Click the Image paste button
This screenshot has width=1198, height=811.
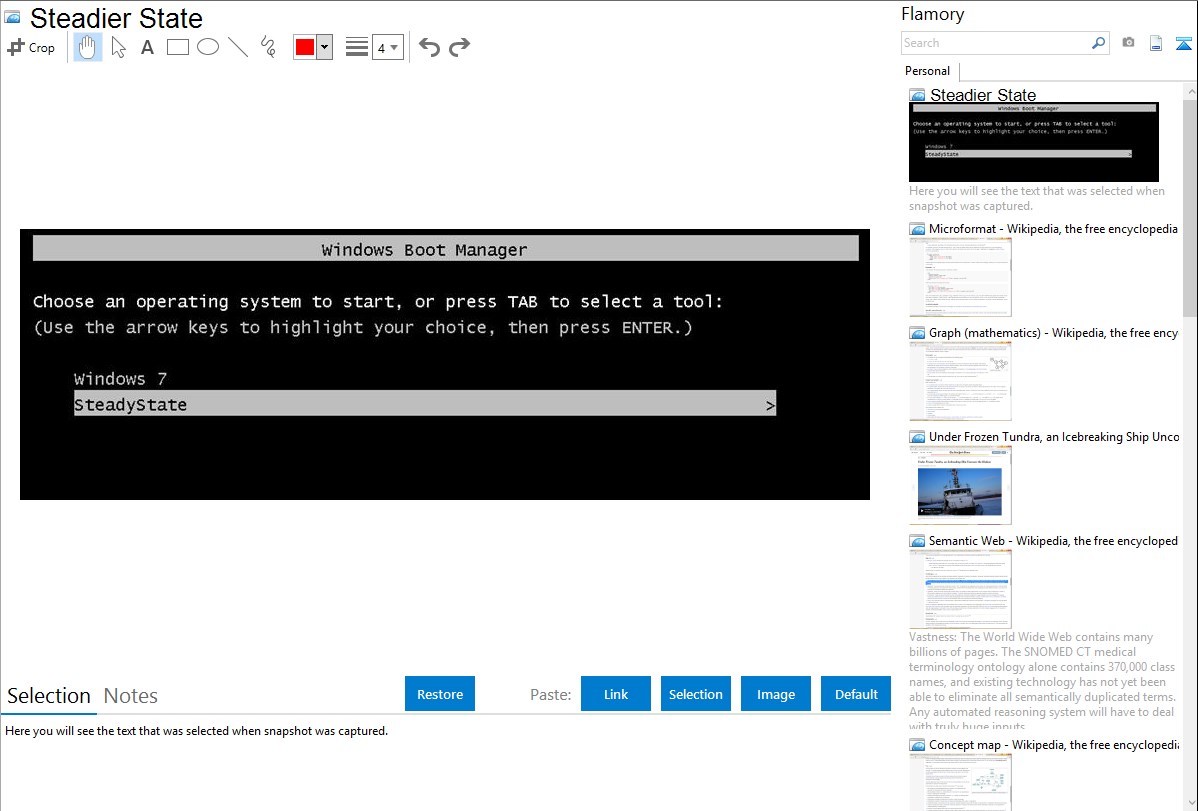tap(776, 694)
